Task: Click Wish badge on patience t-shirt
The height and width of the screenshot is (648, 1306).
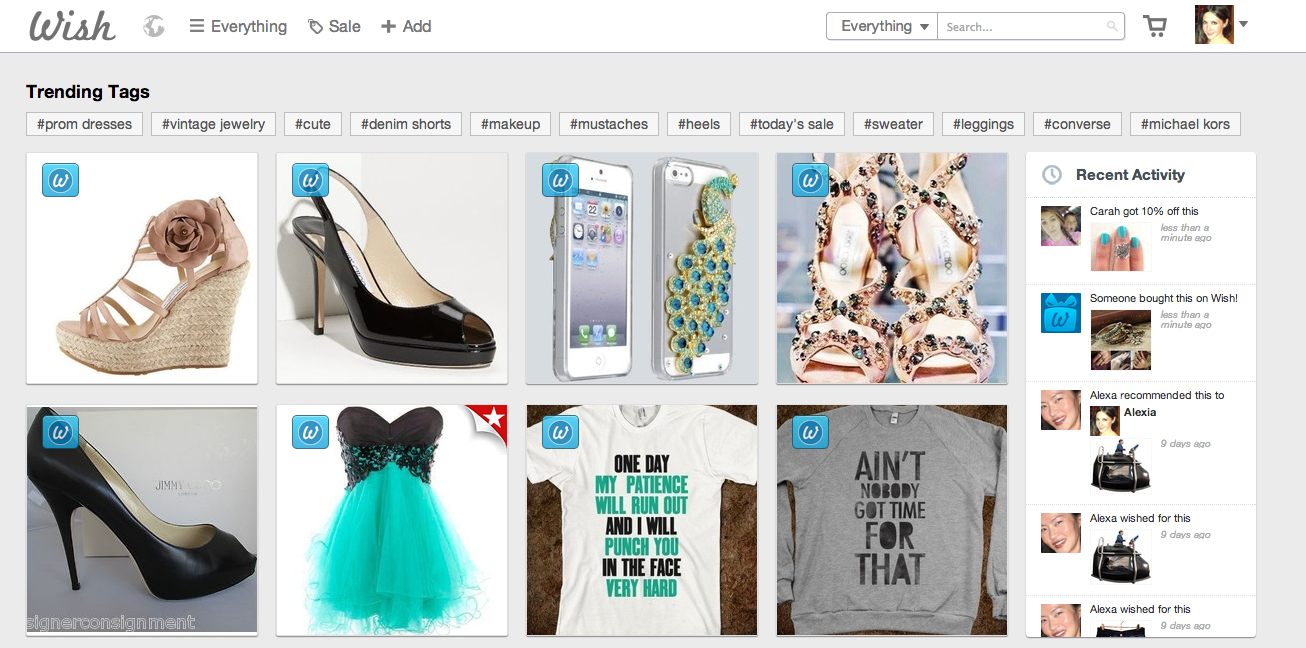Action: [x=560, y=432]
